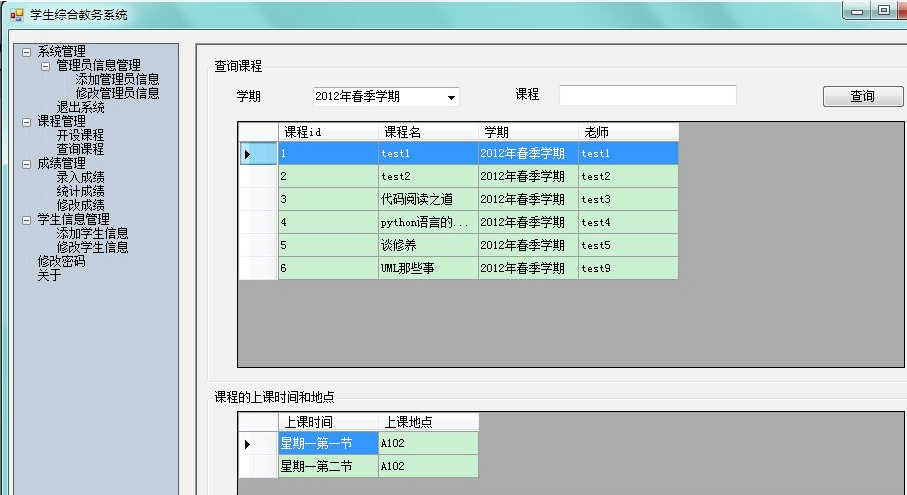Image resolution: width=907 pixels, height=495 pixels.
Task: Select 统计成绩 in the tree
Action: pyautogui.click(x=80, y=191)
